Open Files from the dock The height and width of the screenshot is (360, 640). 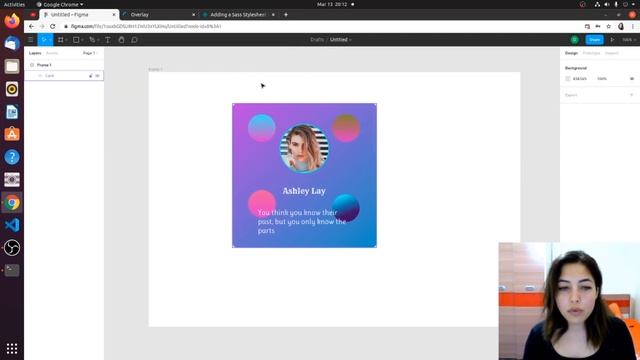tap(12, 66)
